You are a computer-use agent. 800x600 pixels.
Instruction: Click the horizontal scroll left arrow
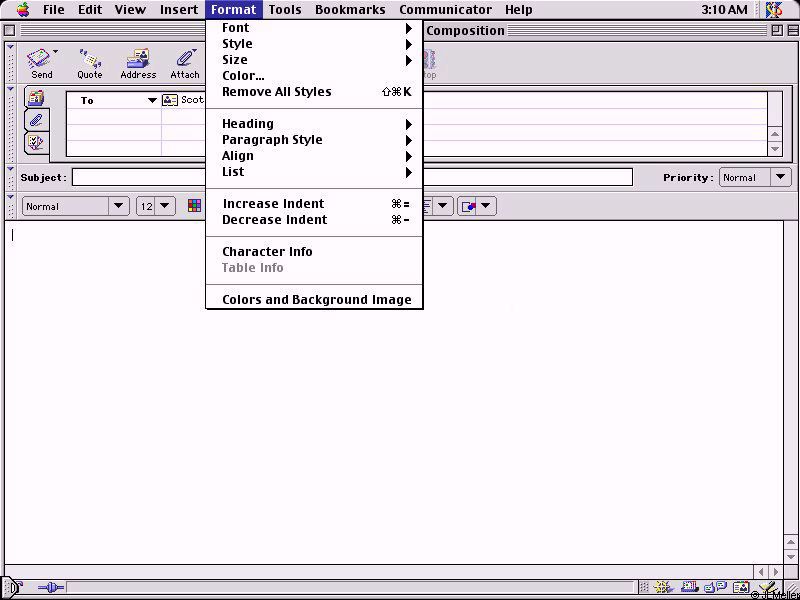pyautogui.click(x=762, y=572)
